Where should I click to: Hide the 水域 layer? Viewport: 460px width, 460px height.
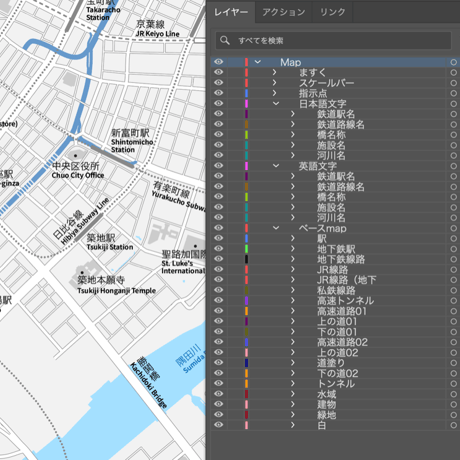tap(219, 393)
